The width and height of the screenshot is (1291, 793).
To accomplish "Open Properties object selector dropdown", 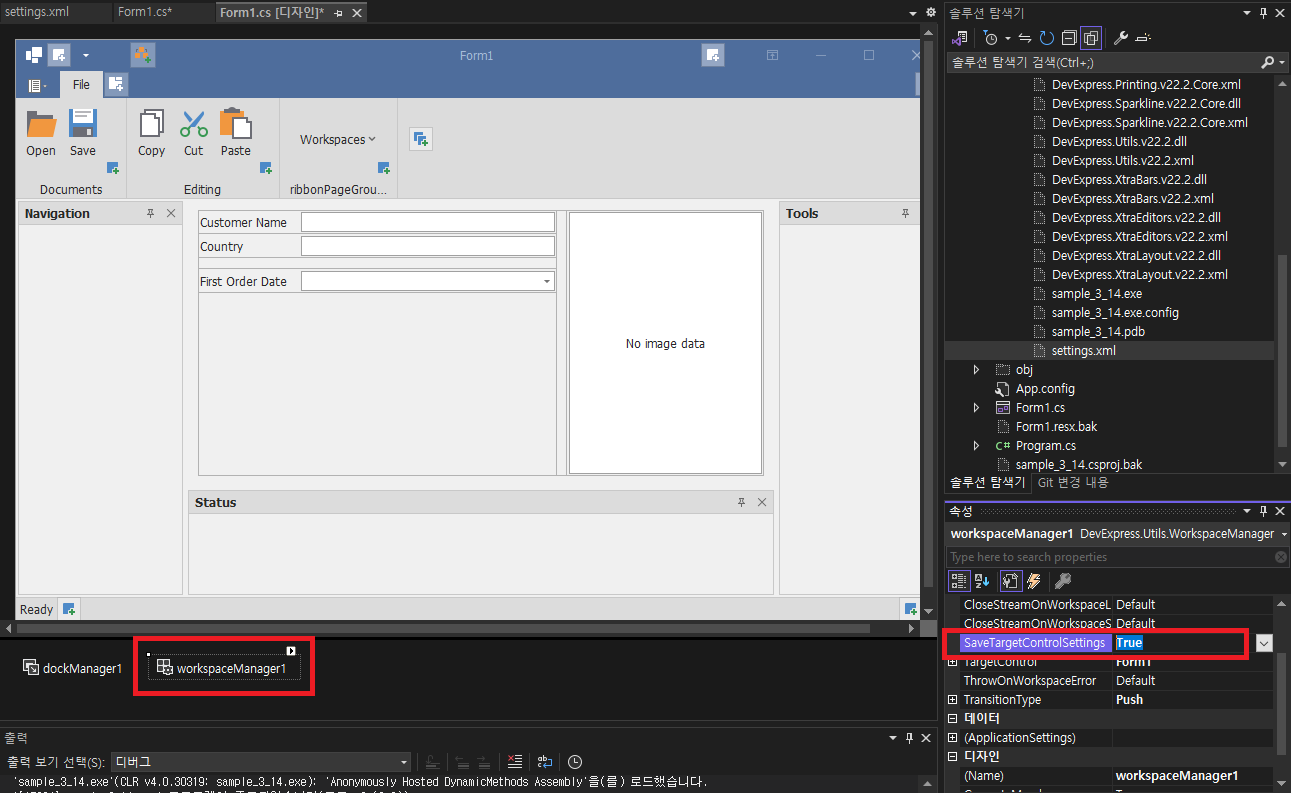I will click(x=1283, y=534).
